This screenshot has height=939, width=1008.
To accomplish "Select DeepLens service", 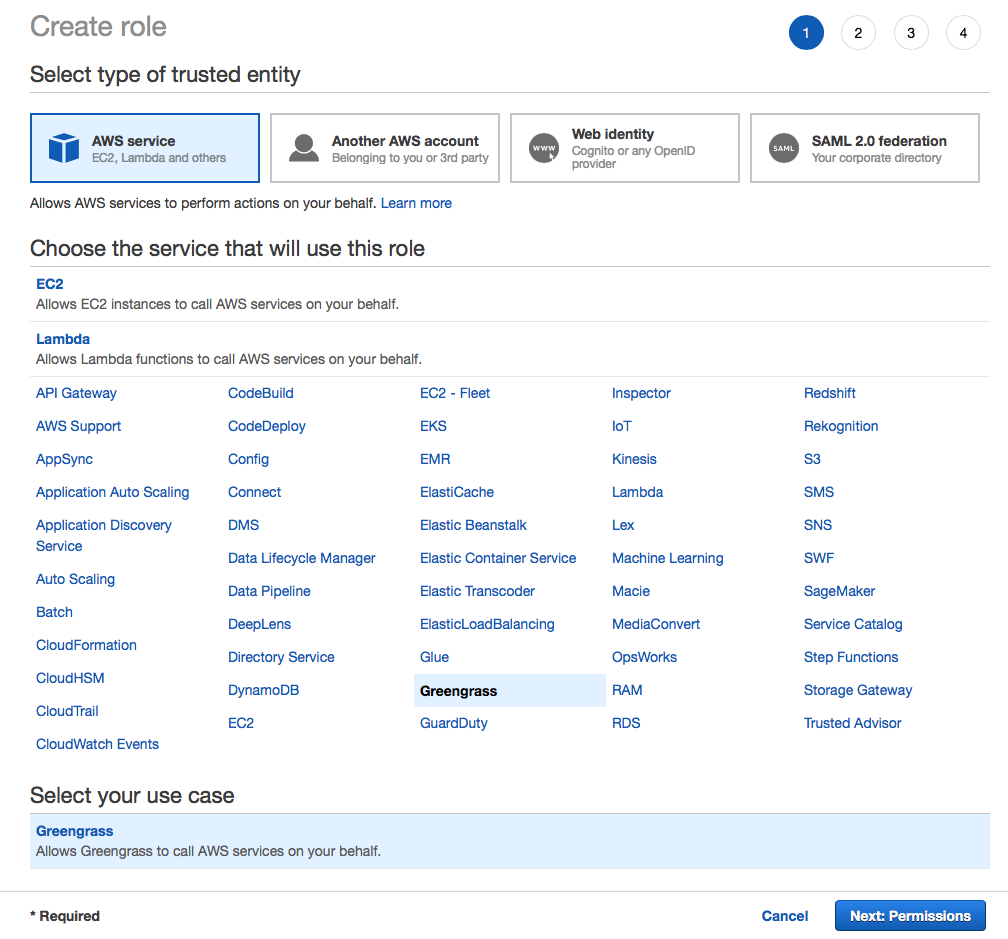I will [x=259, y=624].
